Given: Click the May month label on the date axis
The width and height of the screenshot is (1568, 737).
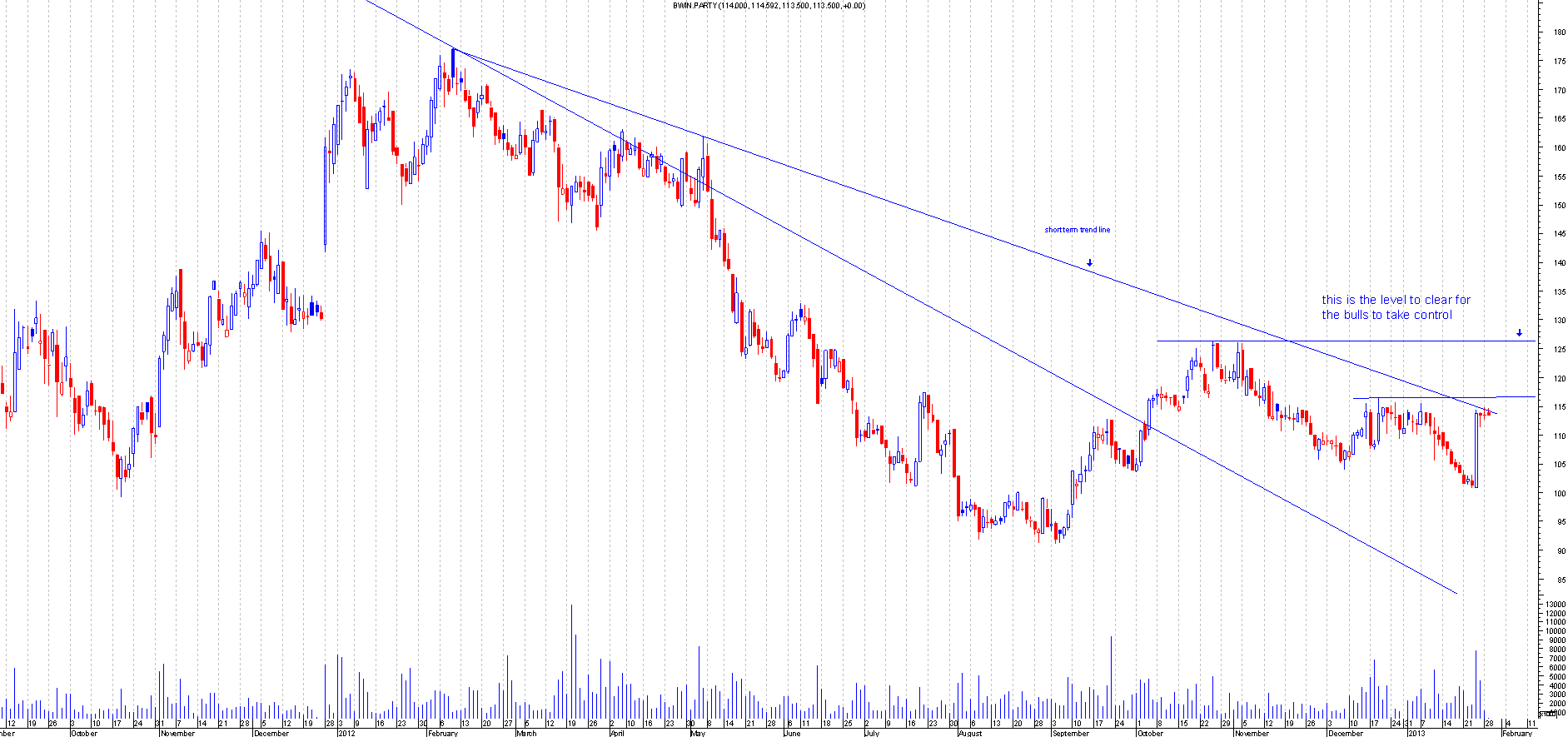Looking at the screenshot, I should point(698,733).
